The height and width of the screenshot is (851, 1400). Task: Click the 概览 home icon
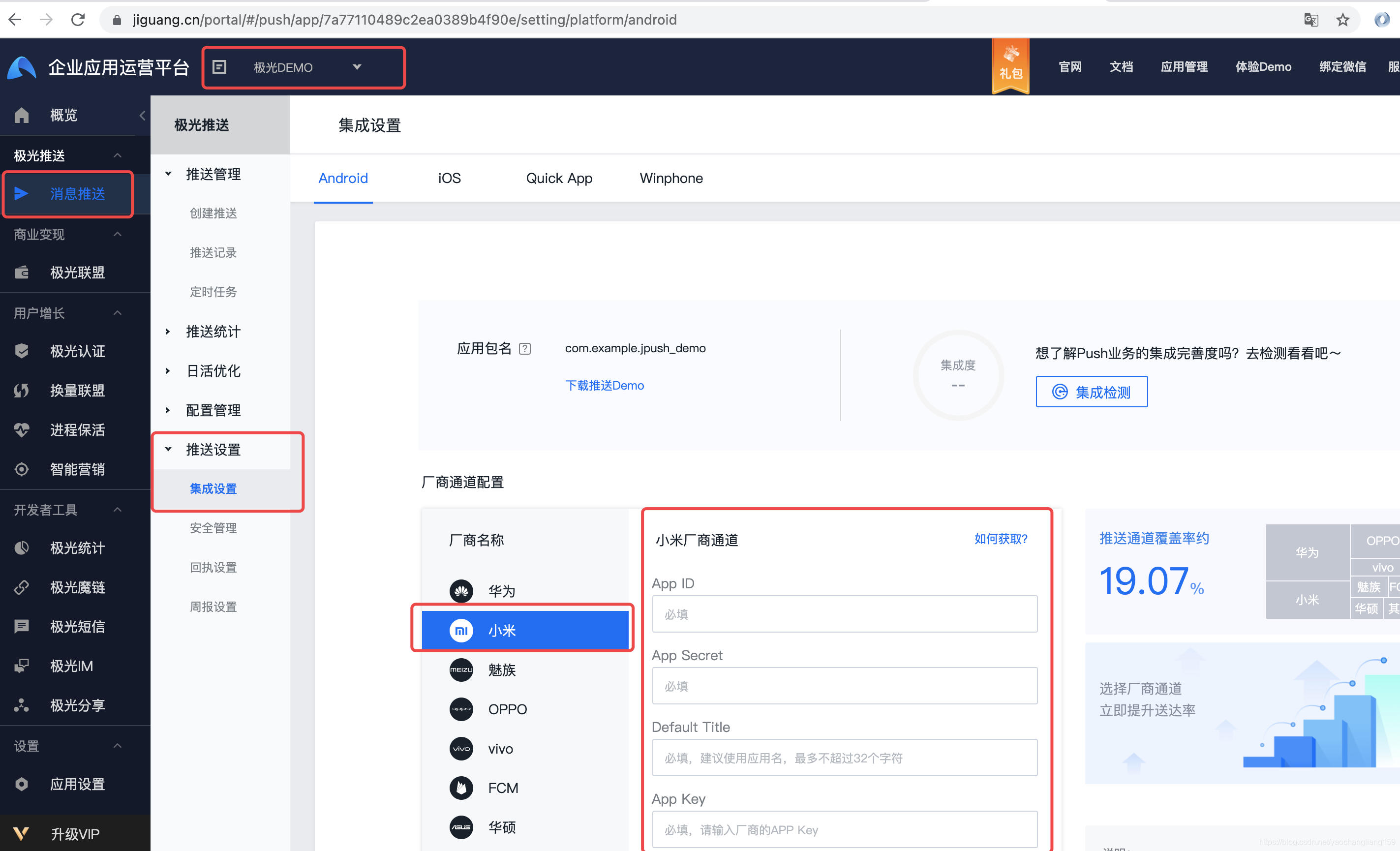[x=22, y=115]
